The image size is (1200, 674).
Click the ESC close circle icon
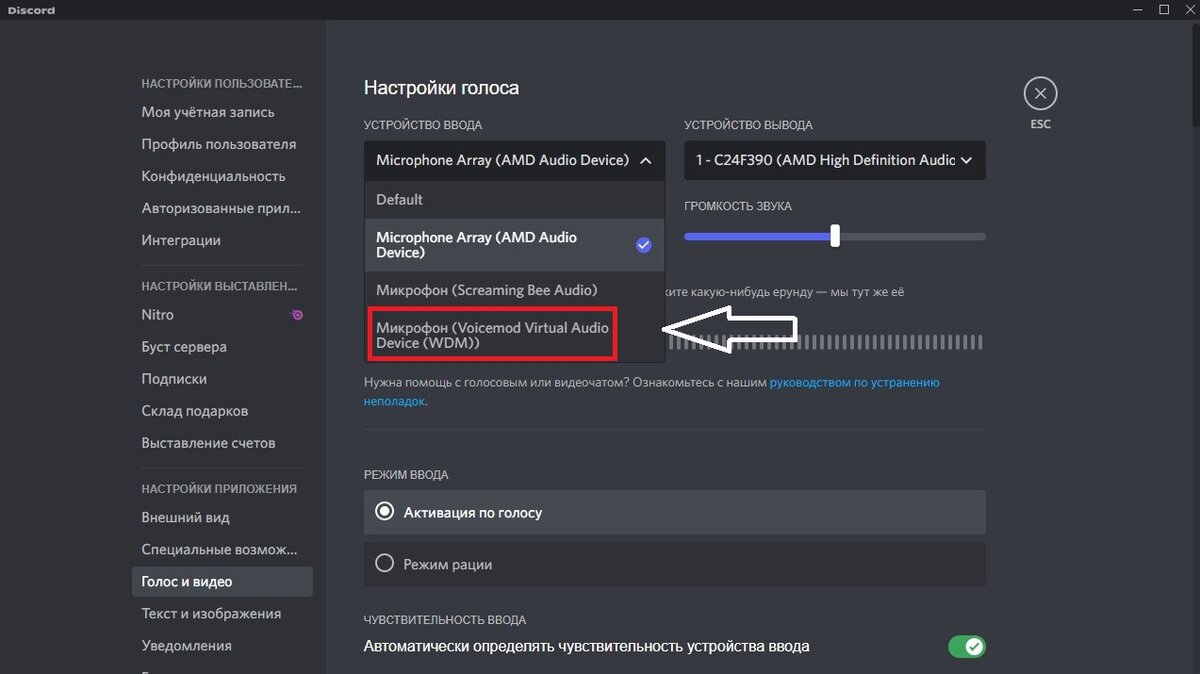1040,94
